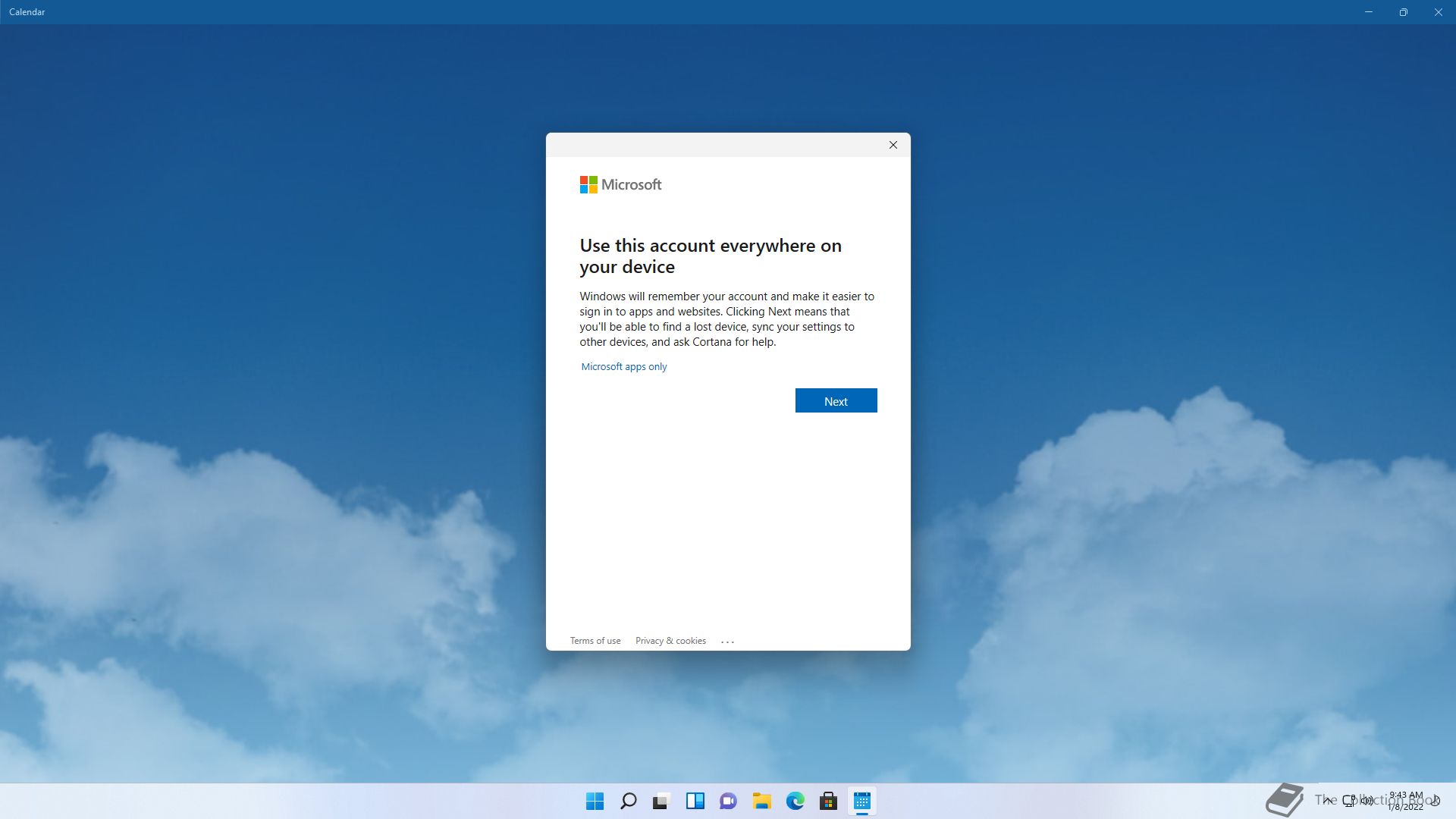Open Task View from taskbar
Image resolution: width=1456 pixels, height=819 pixels.
[x=661, y=802]
